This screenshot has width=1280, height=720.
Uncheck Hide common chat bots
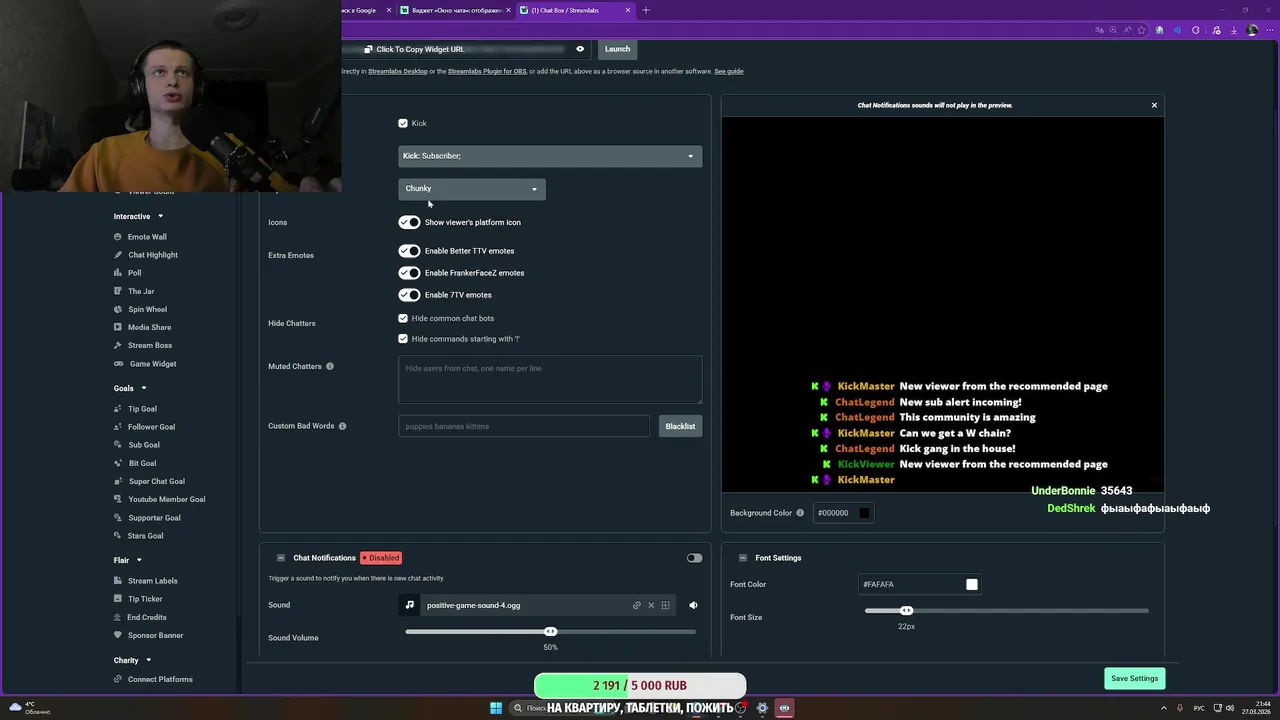click(403, 318)
